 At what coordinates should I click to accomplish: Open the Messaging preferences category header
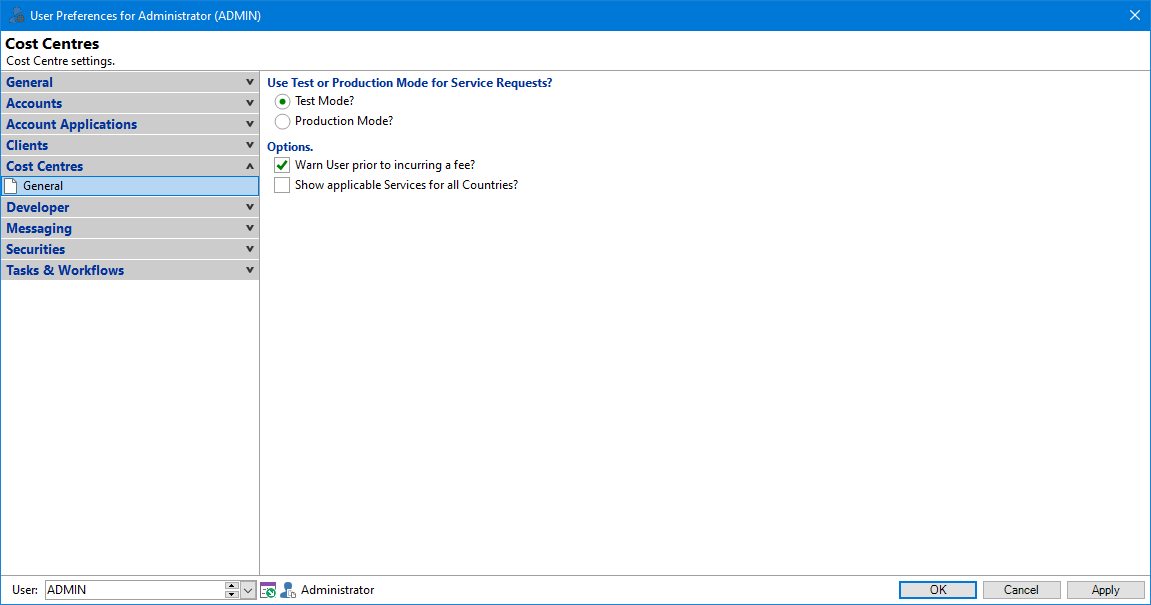coord(130,228)
